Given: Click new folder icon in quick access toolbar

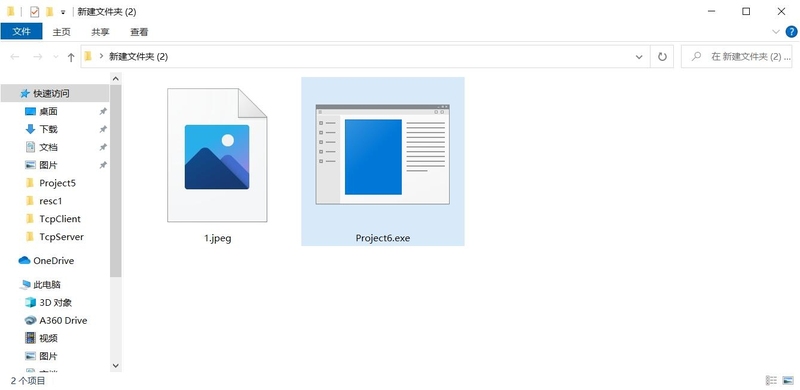Looking at the screenshot, I should tap(49, 11).
